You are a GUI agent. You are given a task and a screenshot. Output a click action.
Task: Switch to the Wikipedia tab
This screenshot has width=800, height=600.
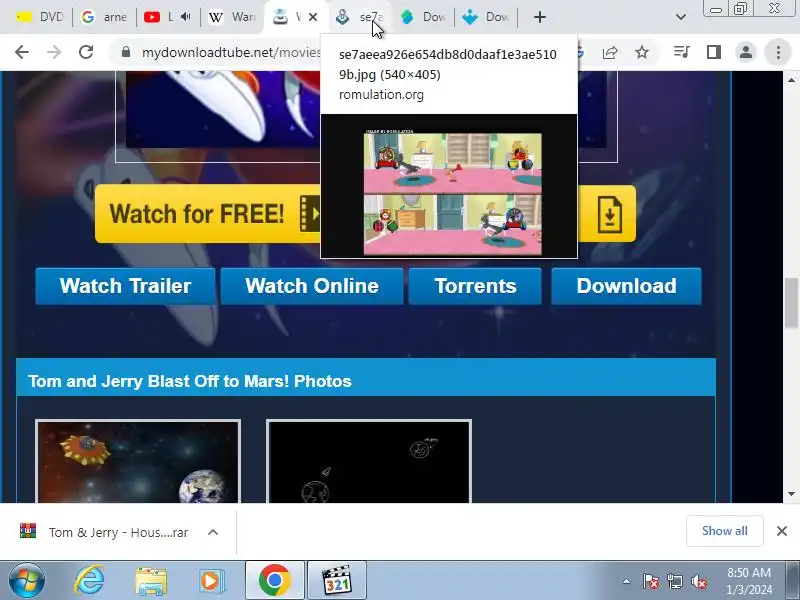coord(232,17)
